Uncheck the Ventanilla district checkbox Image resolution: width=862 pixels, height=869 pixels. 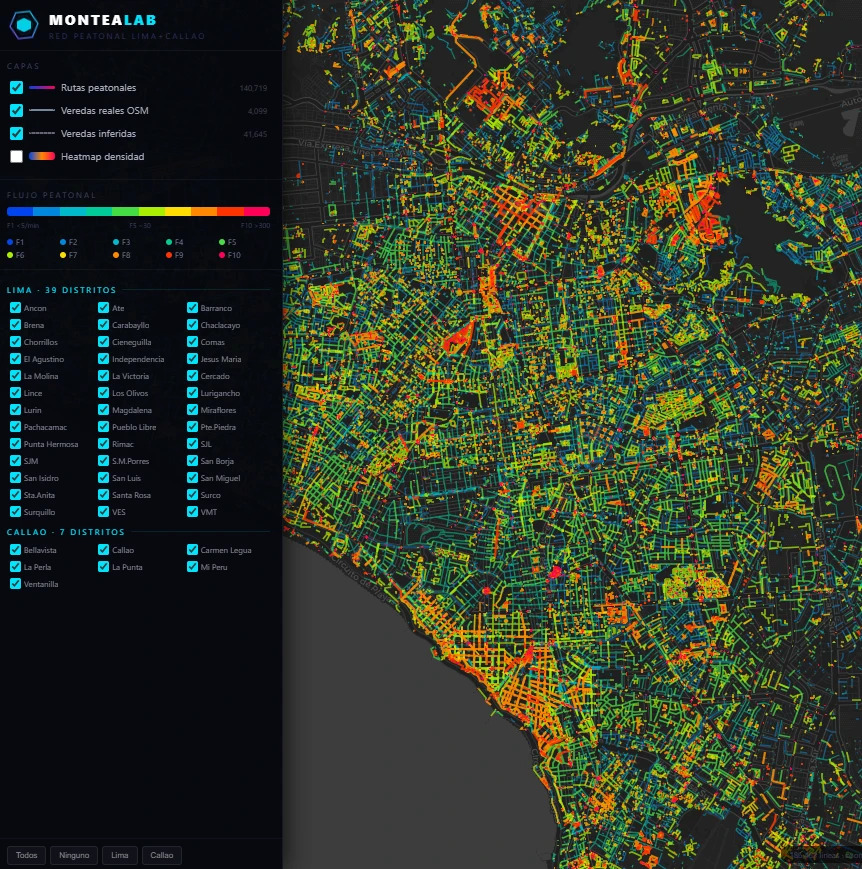pos(16,584)
